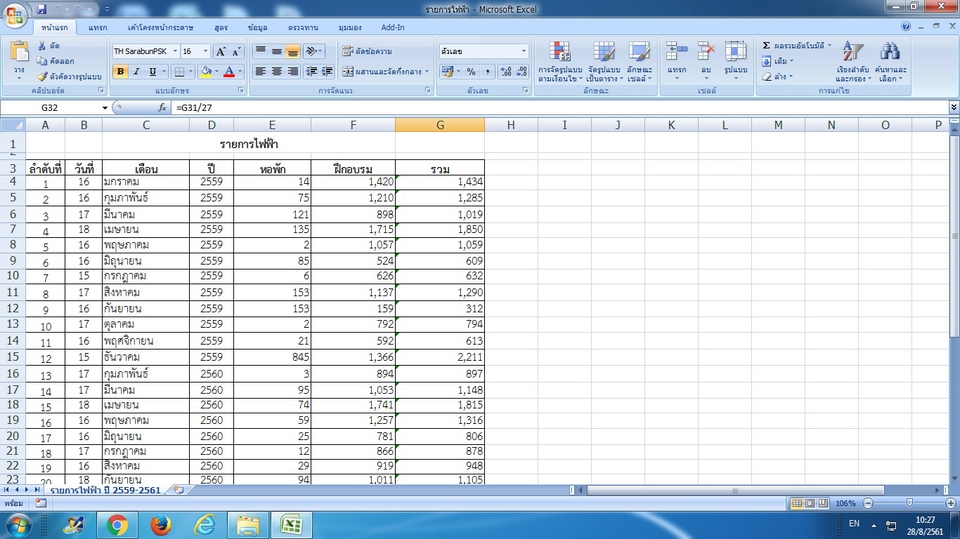
Task: Open the Add-In ribbon tab
Action: pyautogui.click(x=392, y=28)
